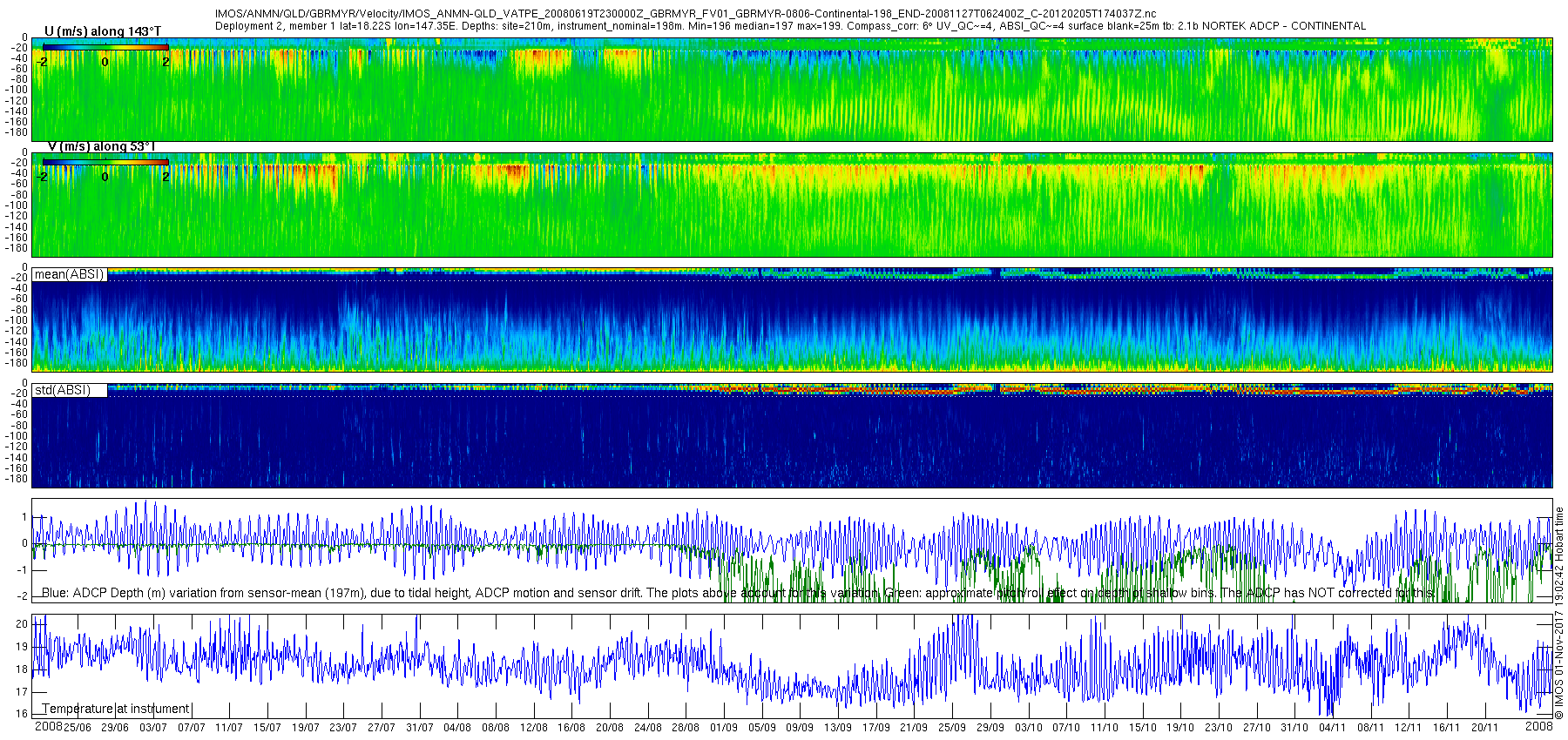Click the V velocity colorbar gradient

pos(105,162)
